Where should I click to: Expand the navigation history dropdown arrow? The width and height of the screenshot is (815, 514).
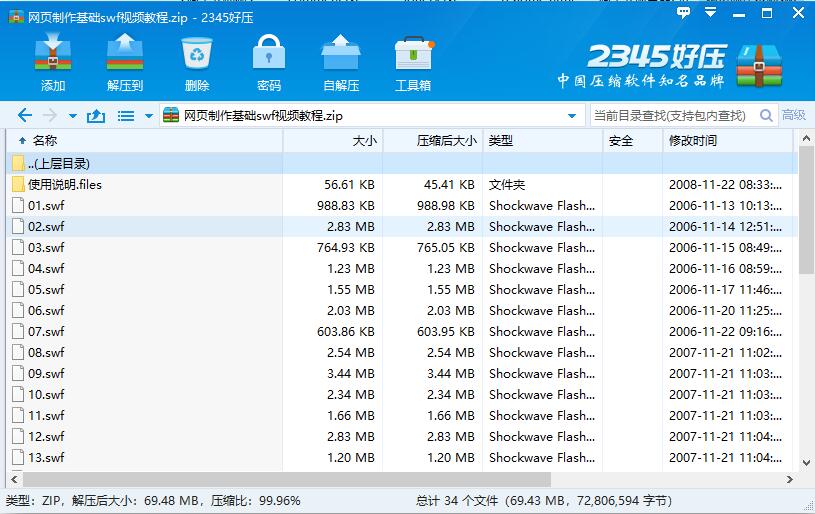[73, 116]
